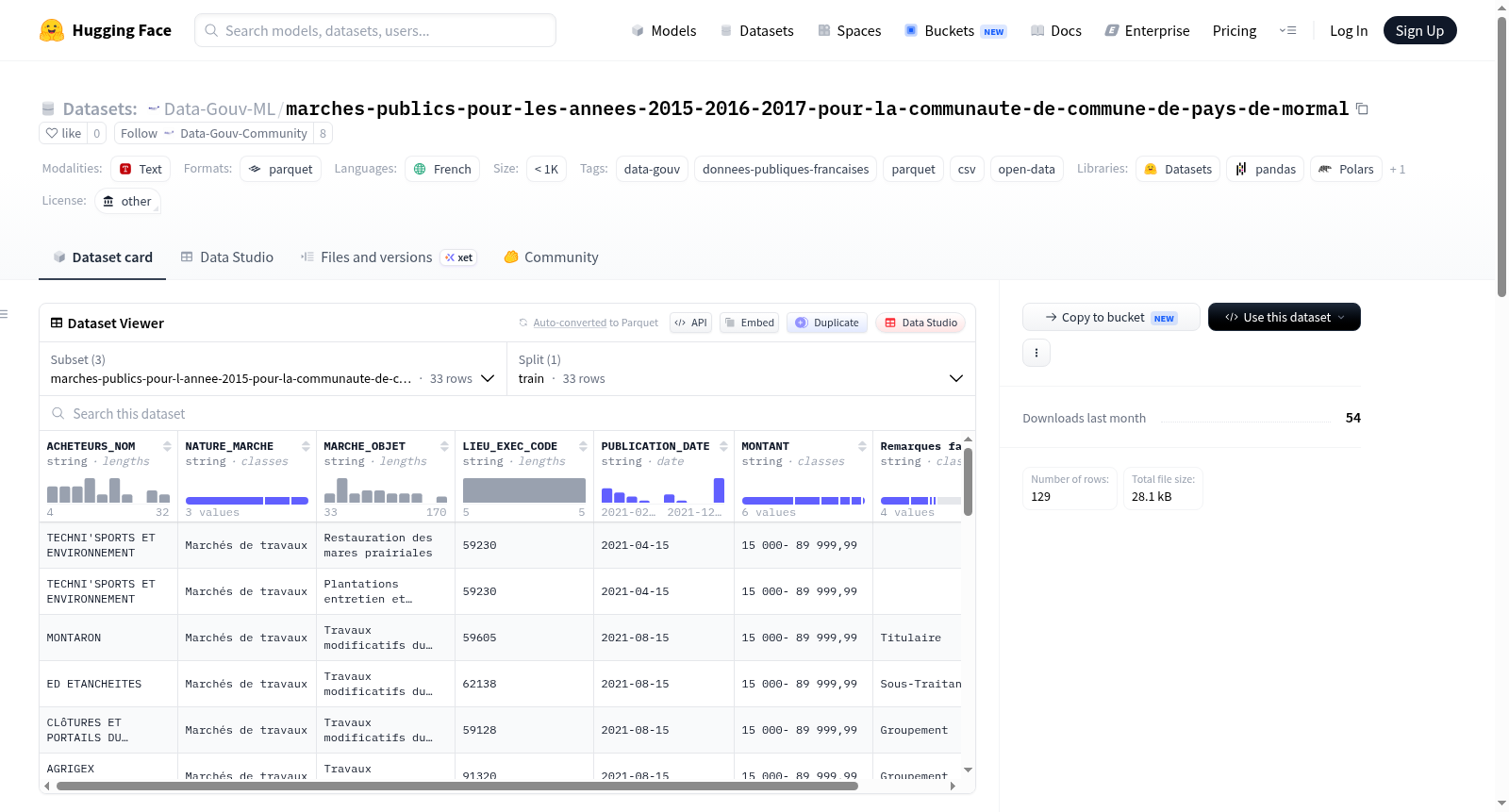Image resolution: width=1509 pixels, height=812 pixels.
Task: Click the Copy to bucket button
Action: (x=1111, y=317)
